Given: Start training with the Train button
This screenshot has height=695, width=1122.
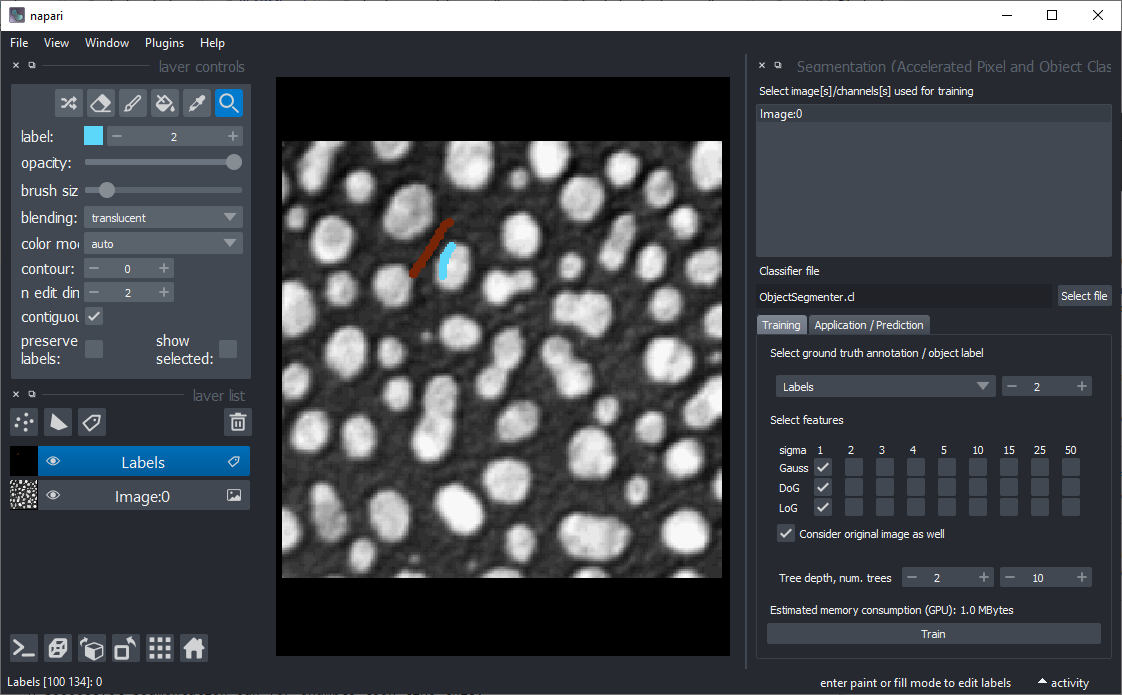Looking at the screenshot, I should pos(932,633).
